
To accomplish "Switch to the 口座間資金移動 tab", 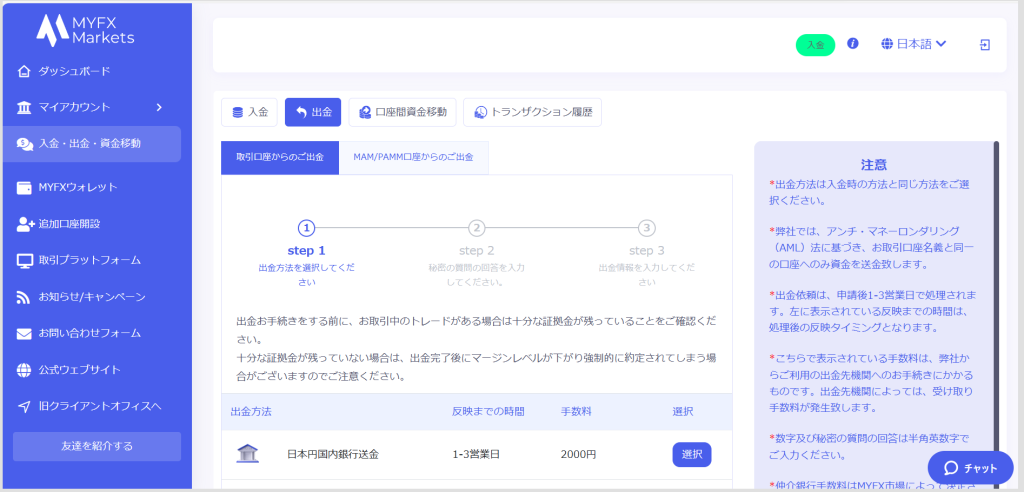I will 403,112.
